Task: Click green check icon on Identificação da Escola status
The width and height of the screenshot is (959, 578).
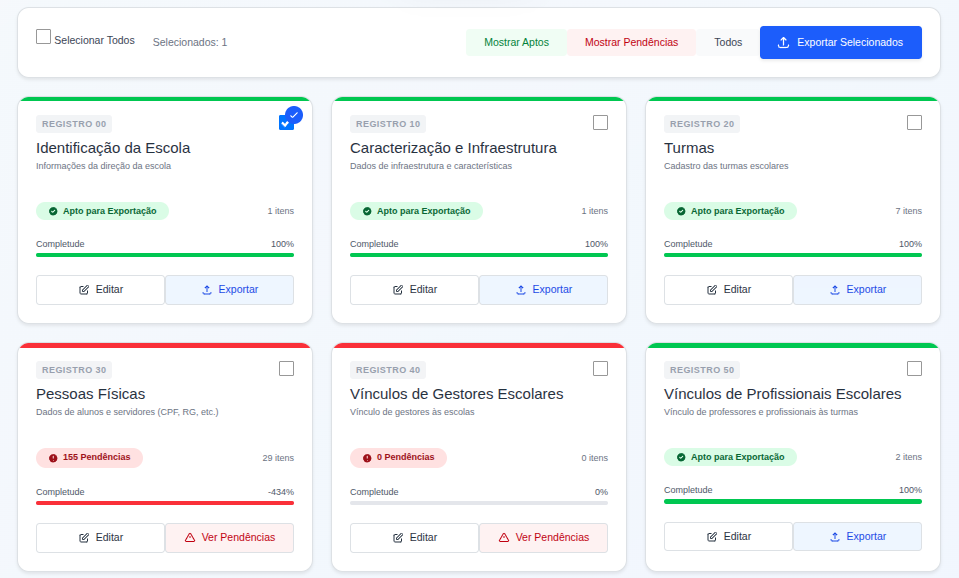Action: (x=53, y=212)
